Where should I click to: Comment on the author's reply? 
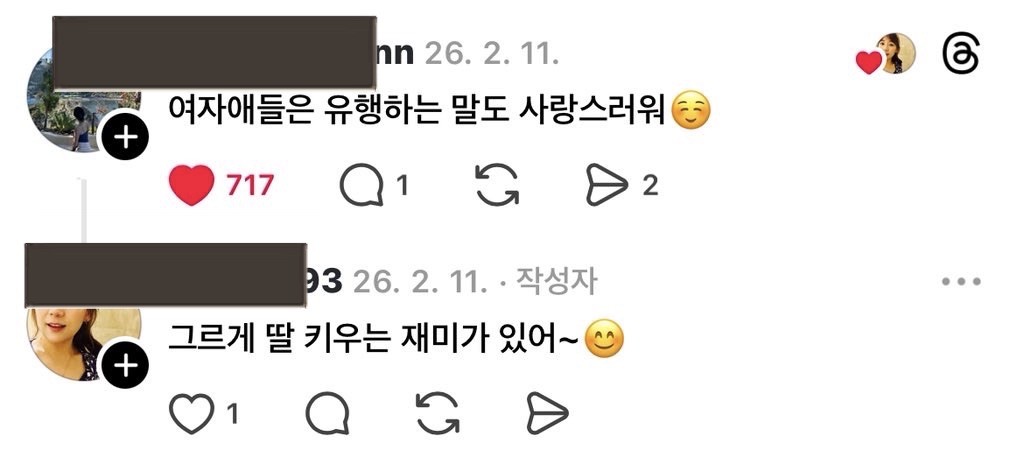327,413
